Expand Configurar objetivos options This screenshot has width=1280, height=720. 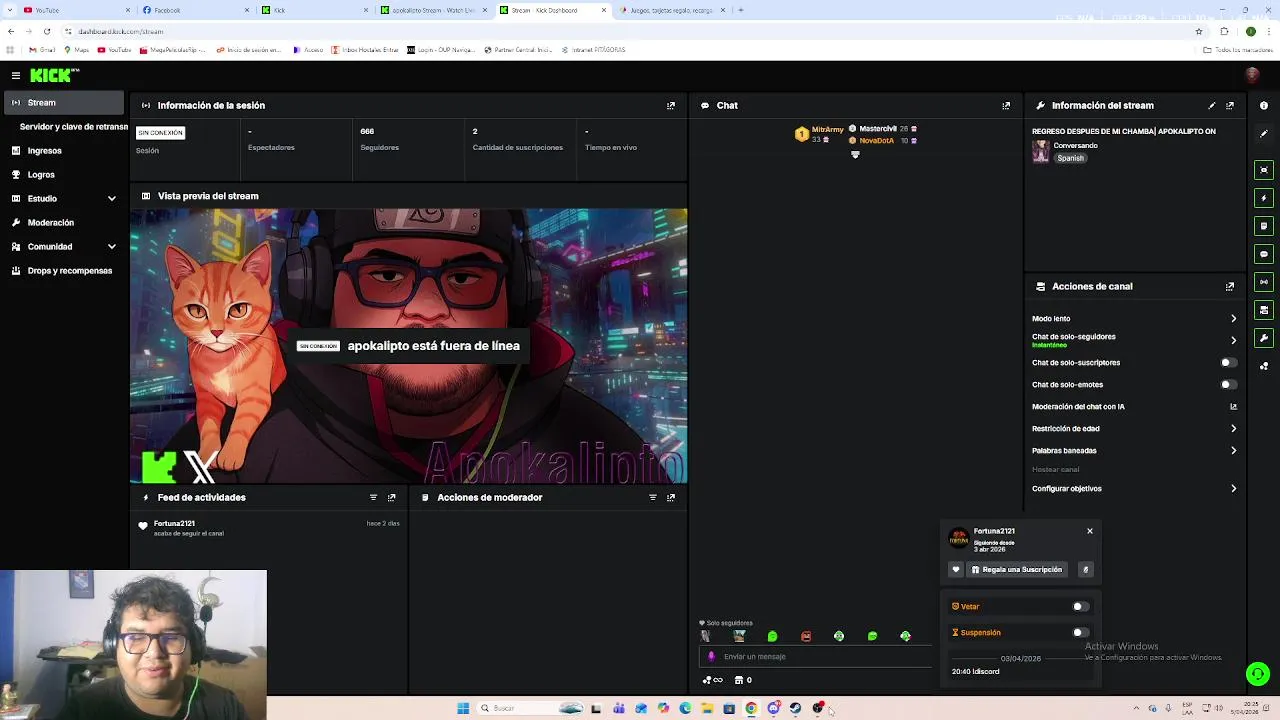[1233, 489]
